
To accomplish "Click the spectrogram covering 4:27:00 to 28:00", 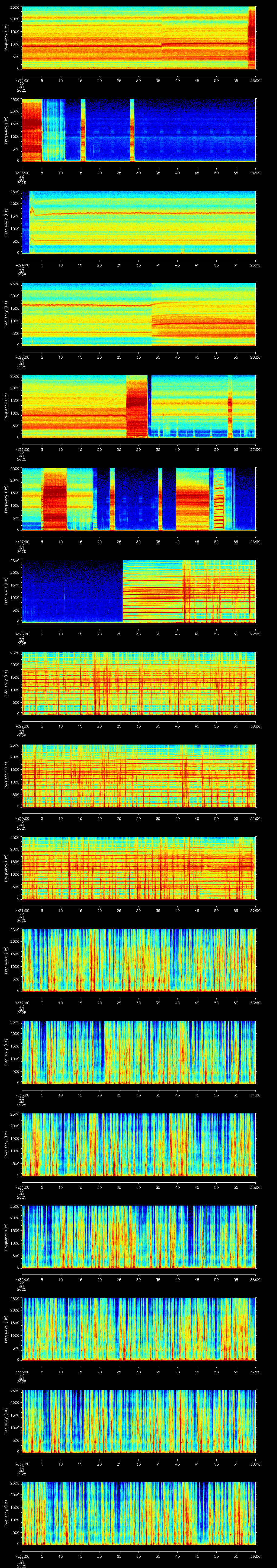I will (x=138, y=499).
